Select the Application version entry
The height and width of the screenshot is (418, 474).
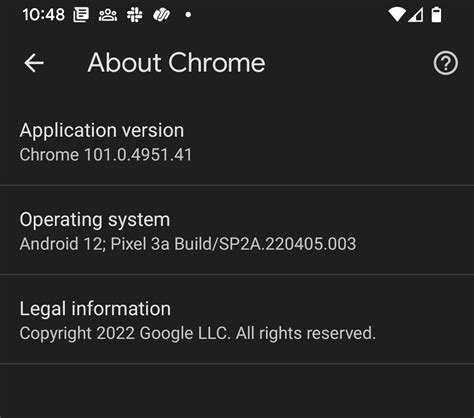(x=237, y=142)
